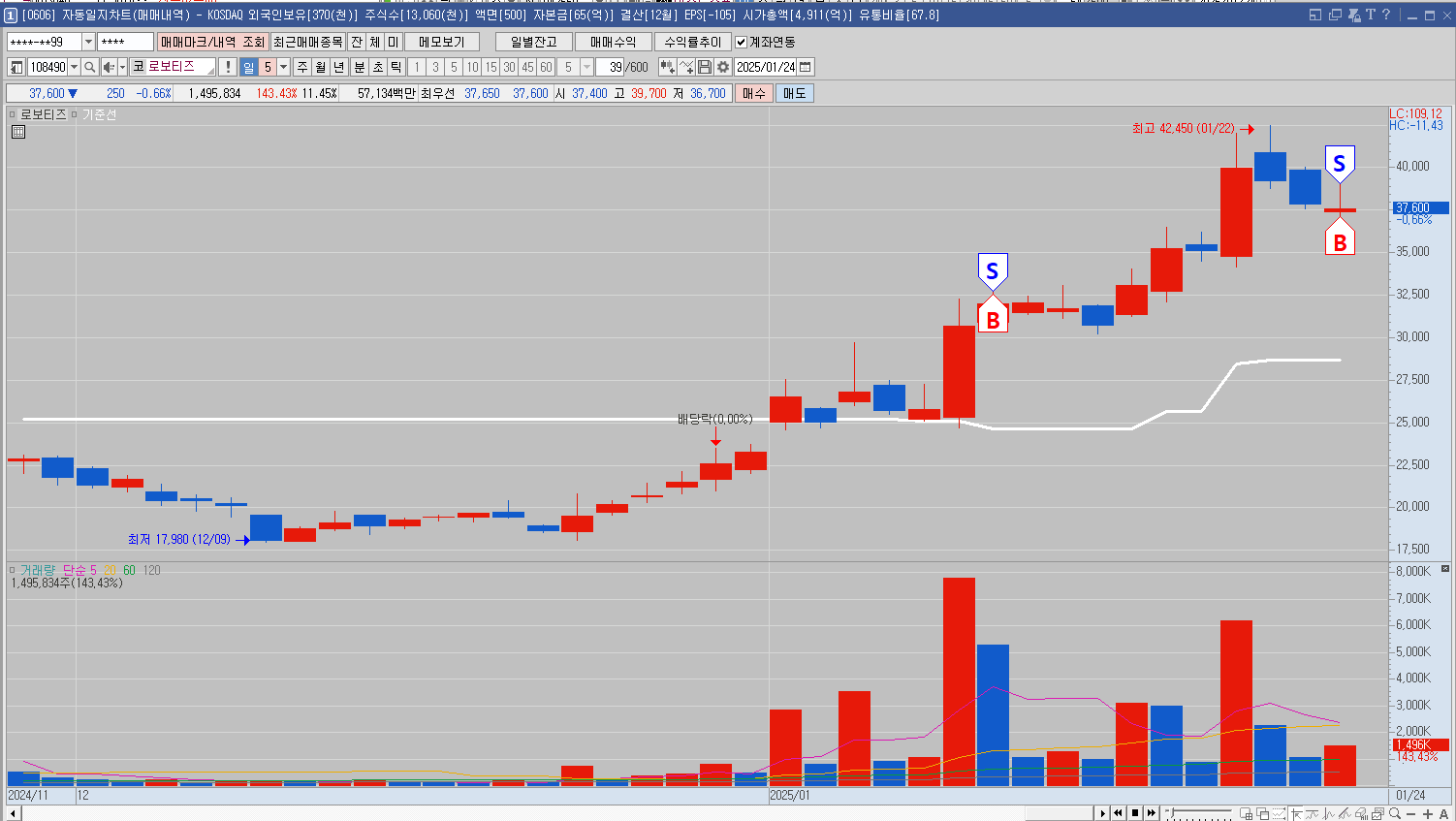Image resolution: width=1456 pixels, height=821 pixels.
Task: Click the password input field
Action: click(125, 42)
